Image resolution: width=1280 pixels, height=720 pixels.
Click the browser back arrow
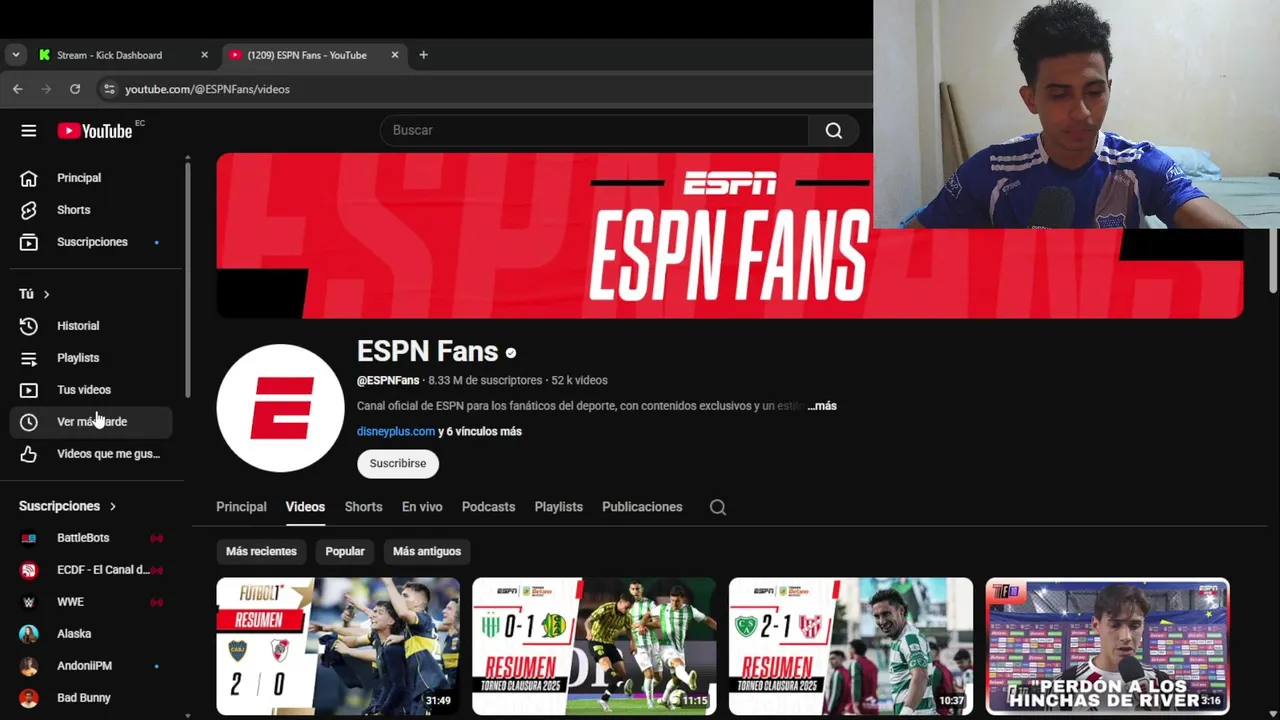coord(18,89)
